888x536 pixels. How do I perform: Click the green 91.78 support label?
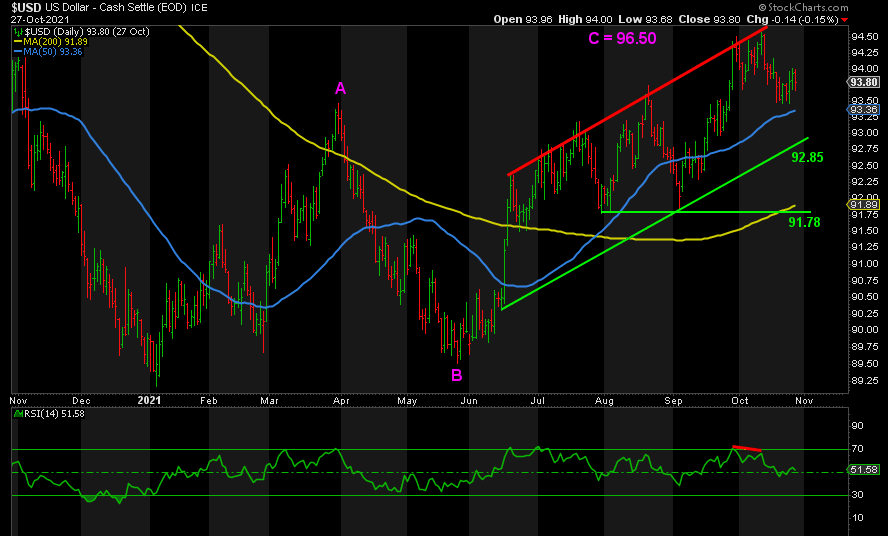[x=804, y=222]
